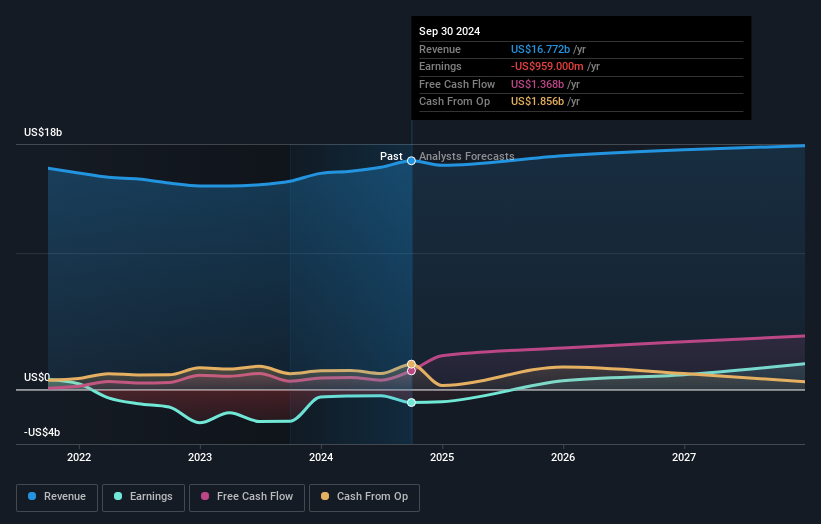Click the teal Earnings legend dot
The height and width of the screenshot is (524, 821).
click(118, 496)
